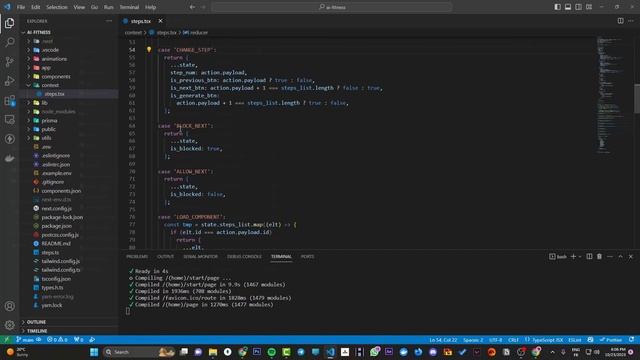Screen dimensions: 640x360
Task: Toggle panel layout icon
Action: pyautogui.click(x=568, y=7)
